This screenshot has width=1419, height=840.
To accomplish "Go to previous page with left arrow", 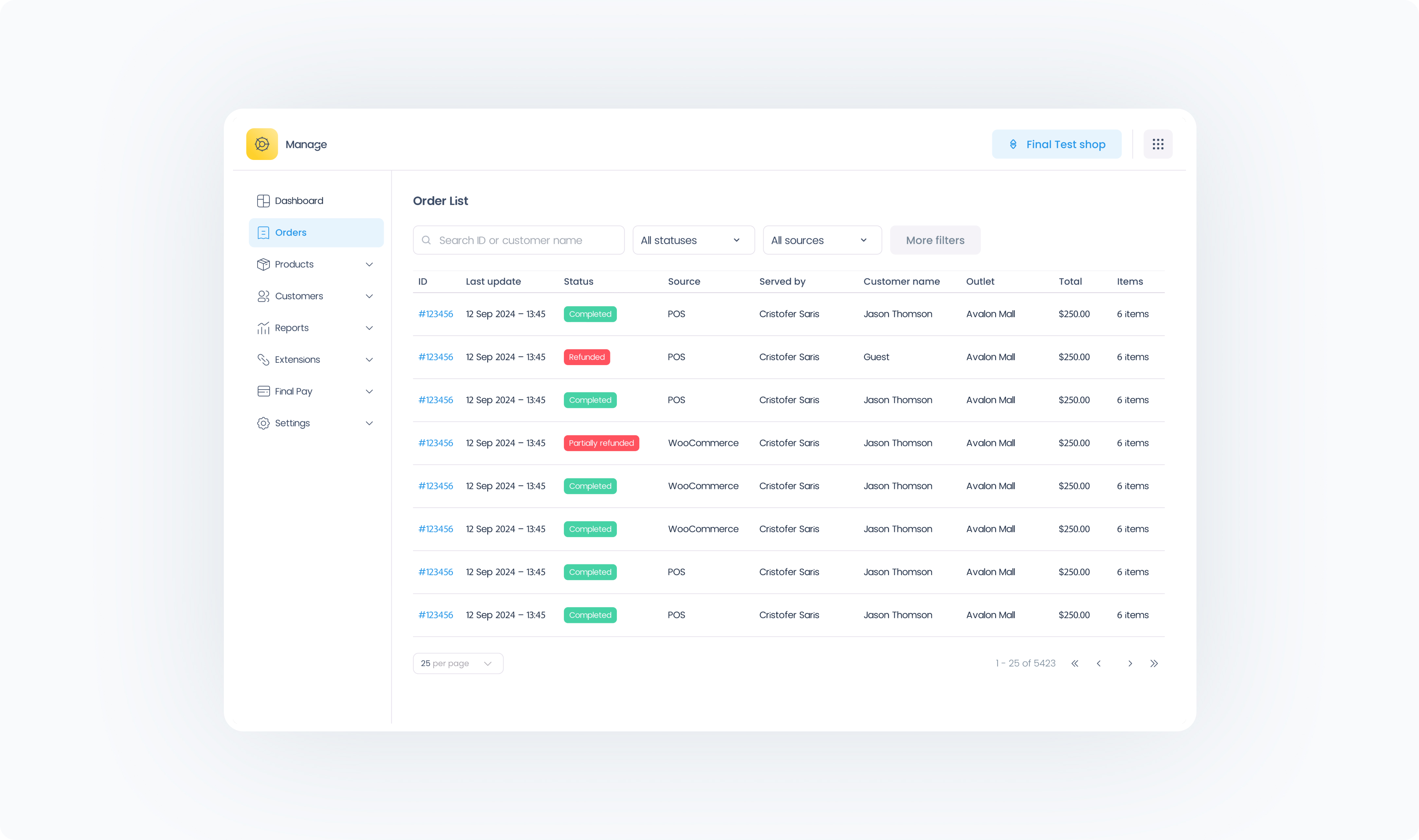I will [x=1099, y=663].
